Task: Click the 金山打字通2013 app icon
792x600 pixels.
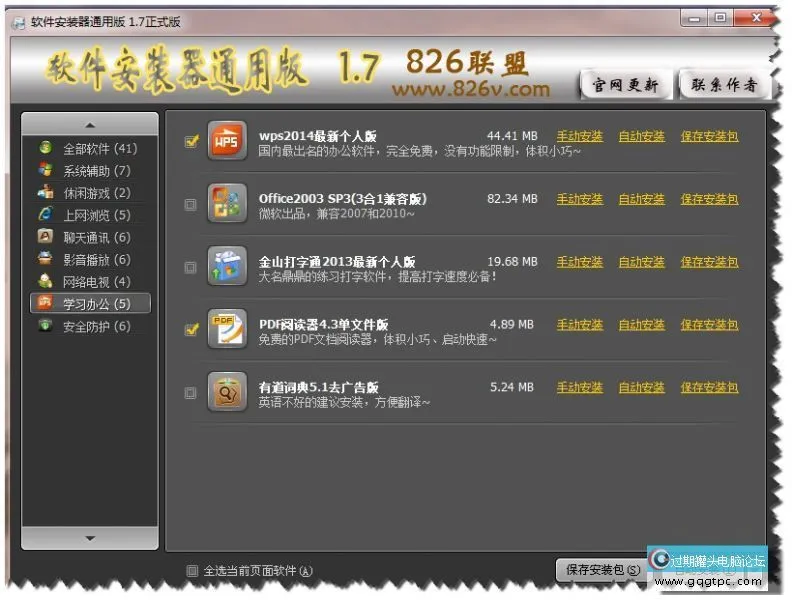Action: 227,266
